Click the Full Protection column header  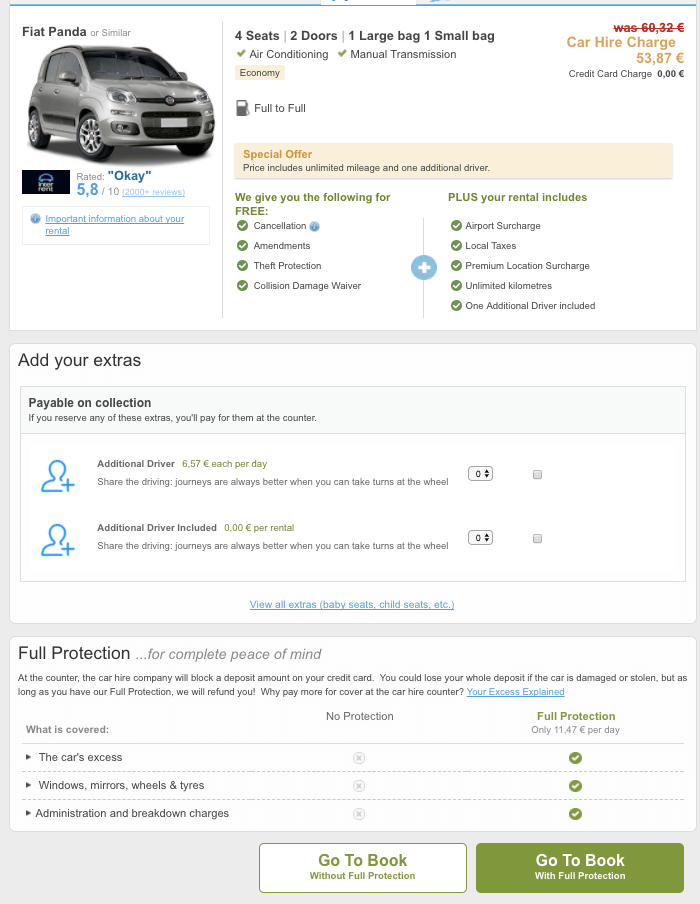576,716
